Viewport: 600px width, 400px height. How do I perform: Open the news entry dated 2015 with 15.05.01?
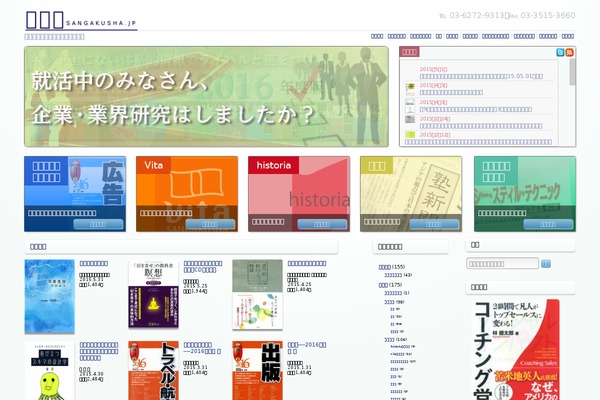[x=481, y=76]
